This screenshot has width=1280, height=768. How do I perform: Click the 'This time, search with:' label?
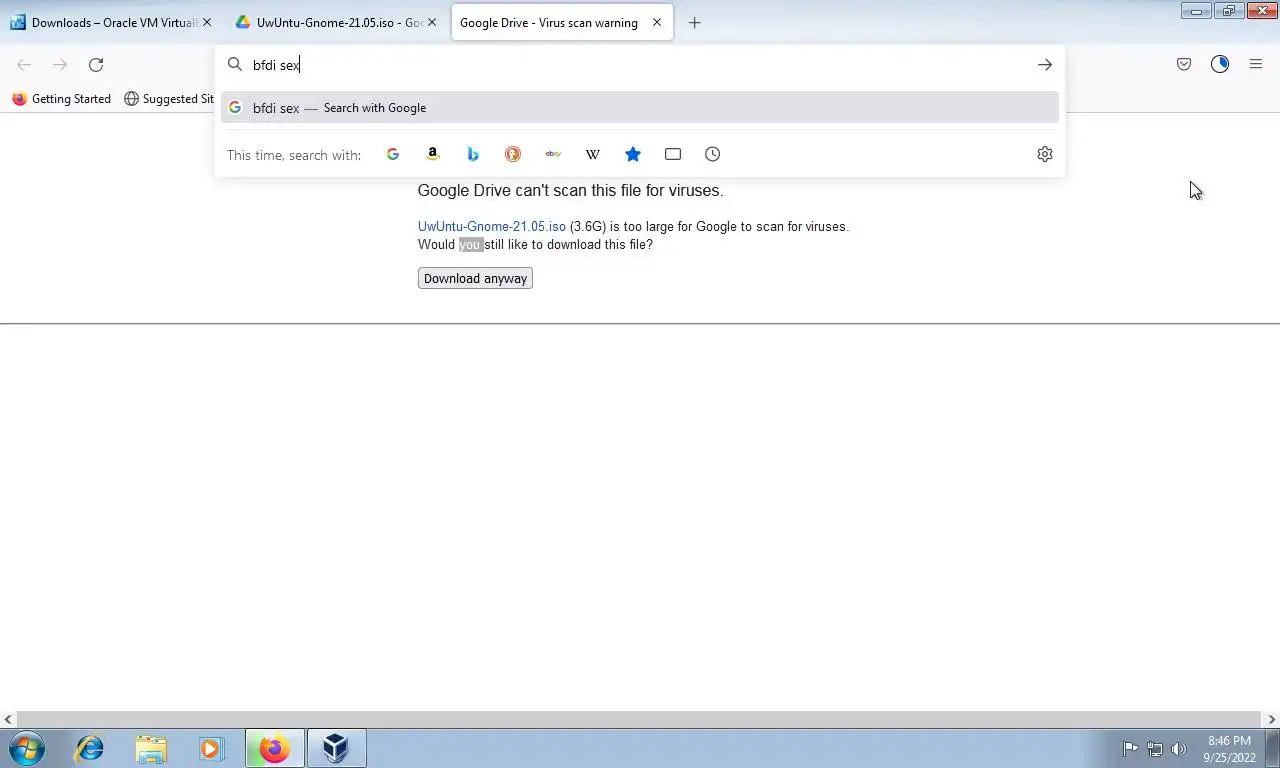294,155
